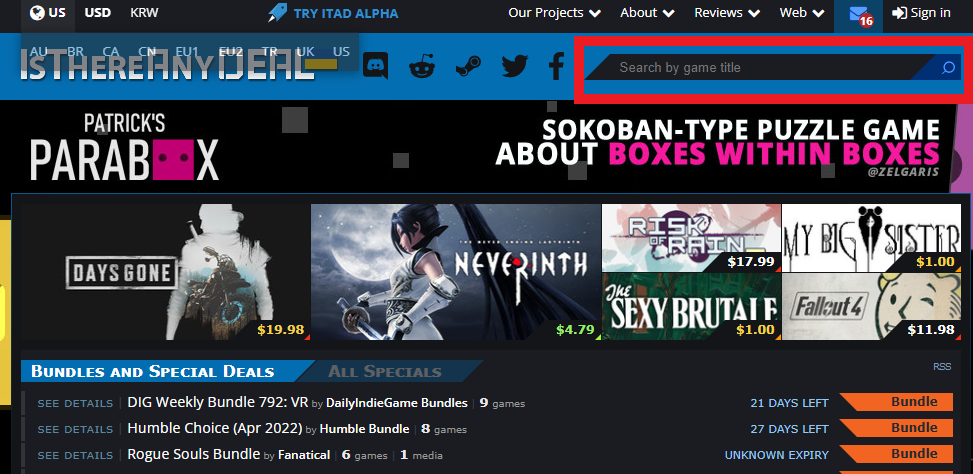The image size is (973, 474).
Task: See details for DIG Weekly Bundle 792
Action: (x=75, y=403)
